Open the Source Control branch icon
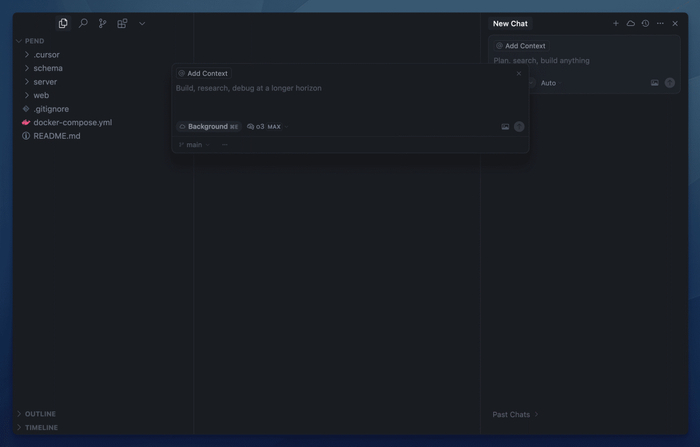 (x=103, y=23)
